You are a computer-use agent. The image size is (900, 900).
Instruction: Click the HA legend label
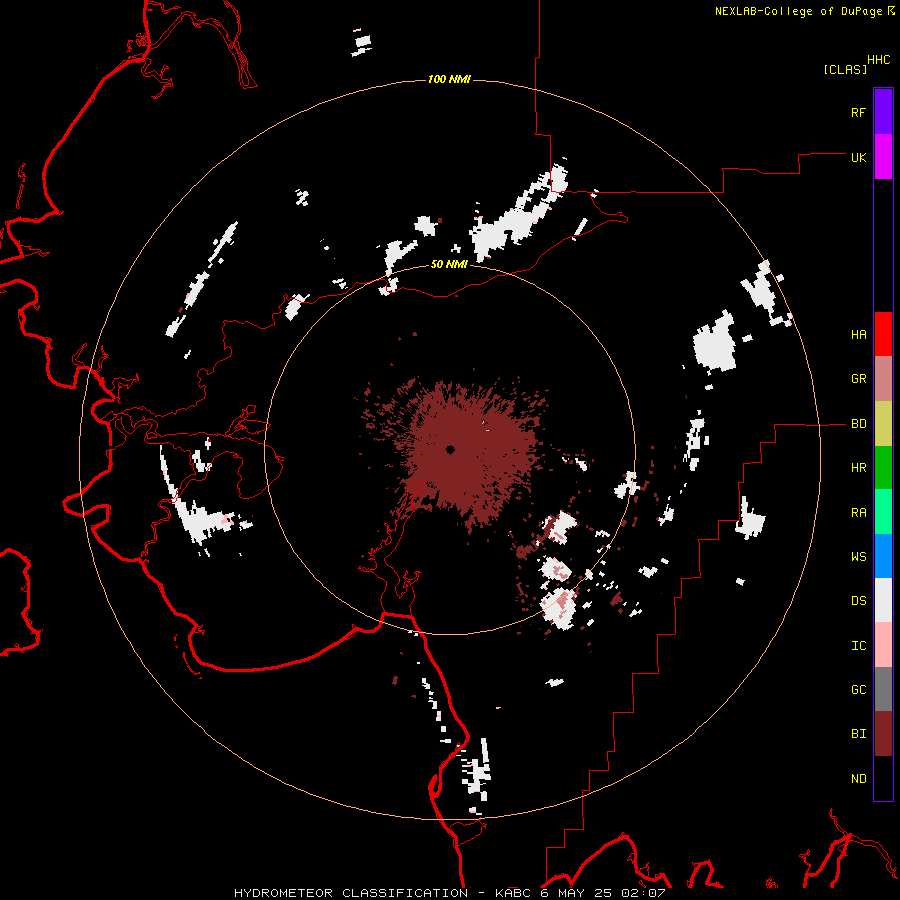858,335
